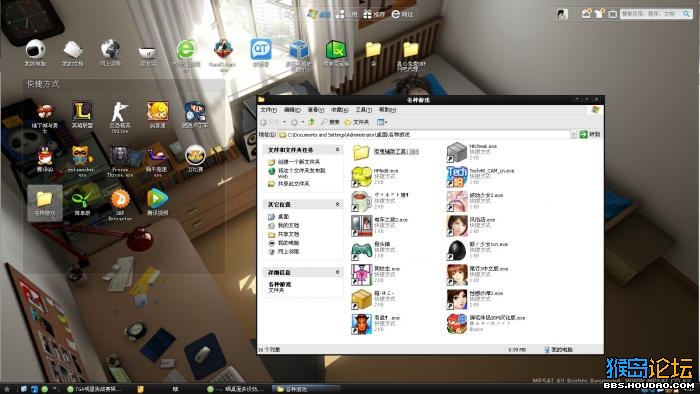The width and height of the screenshot is (700, 394).
Task: Launch the green 360 browser desktop icon
Action: (x=187, y=49)
